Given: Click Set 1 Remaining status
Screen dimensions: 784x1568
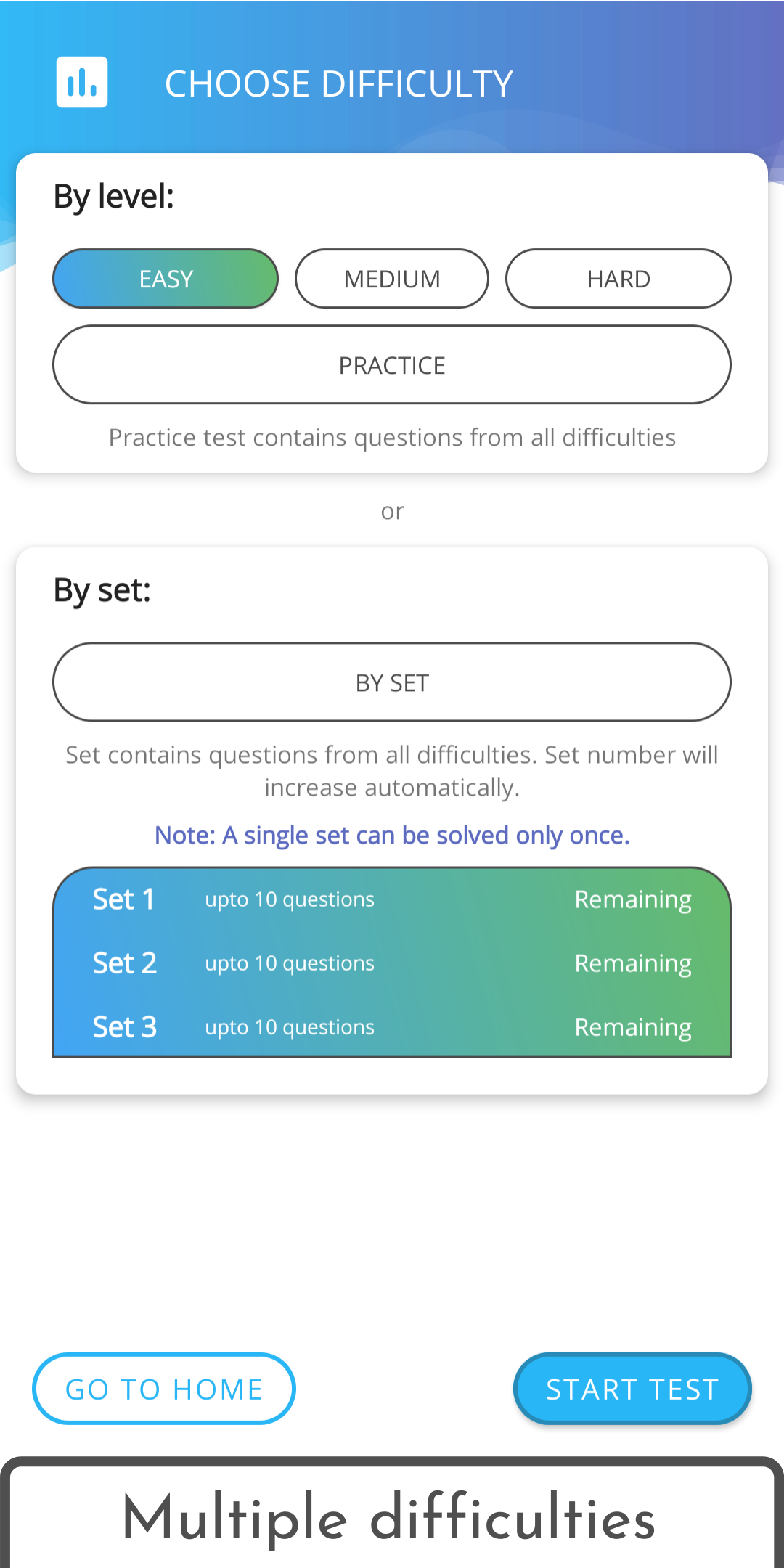Looking at the screenshot, I should 633,900.
